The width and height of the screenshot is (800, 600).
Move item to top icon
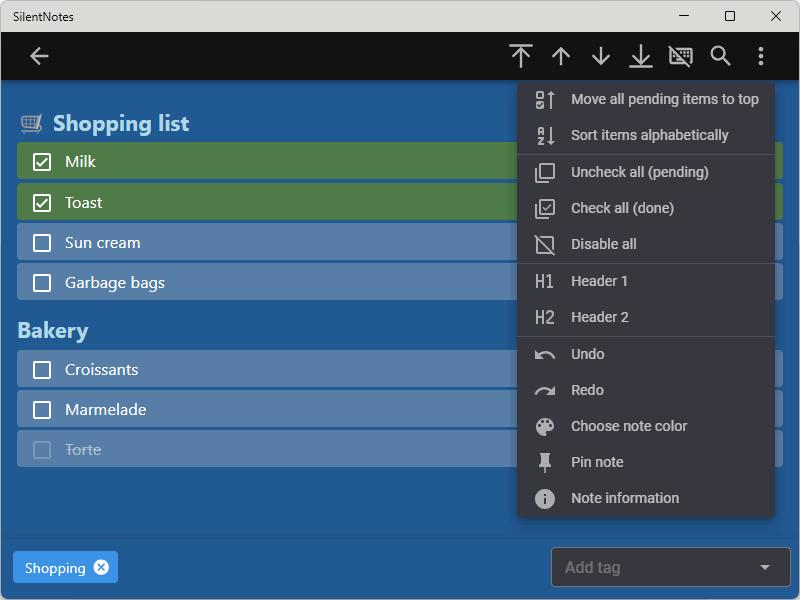click(520, 56)
